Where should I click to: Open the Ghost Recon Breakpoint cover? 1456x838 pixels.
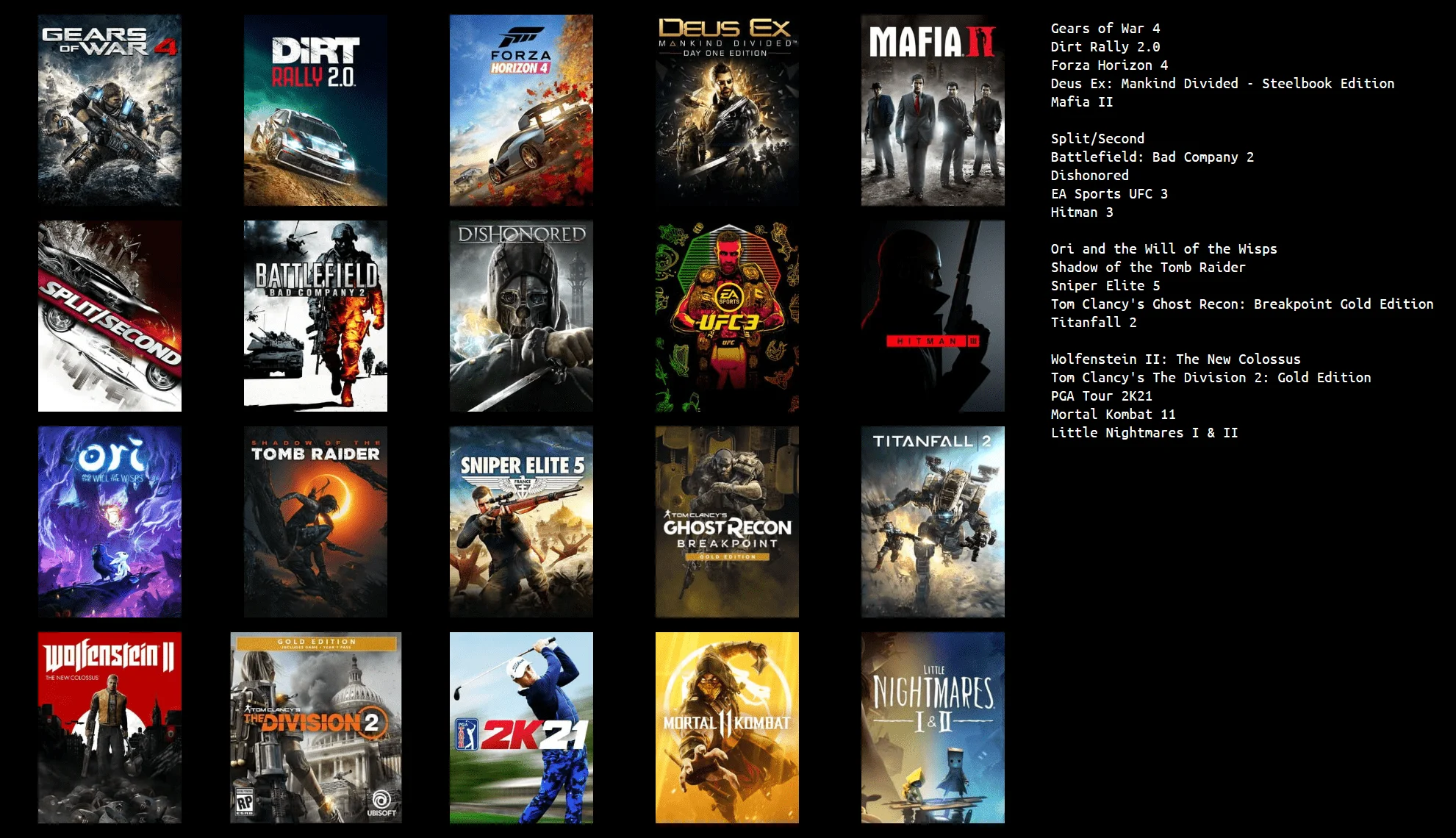pos(727,522)
